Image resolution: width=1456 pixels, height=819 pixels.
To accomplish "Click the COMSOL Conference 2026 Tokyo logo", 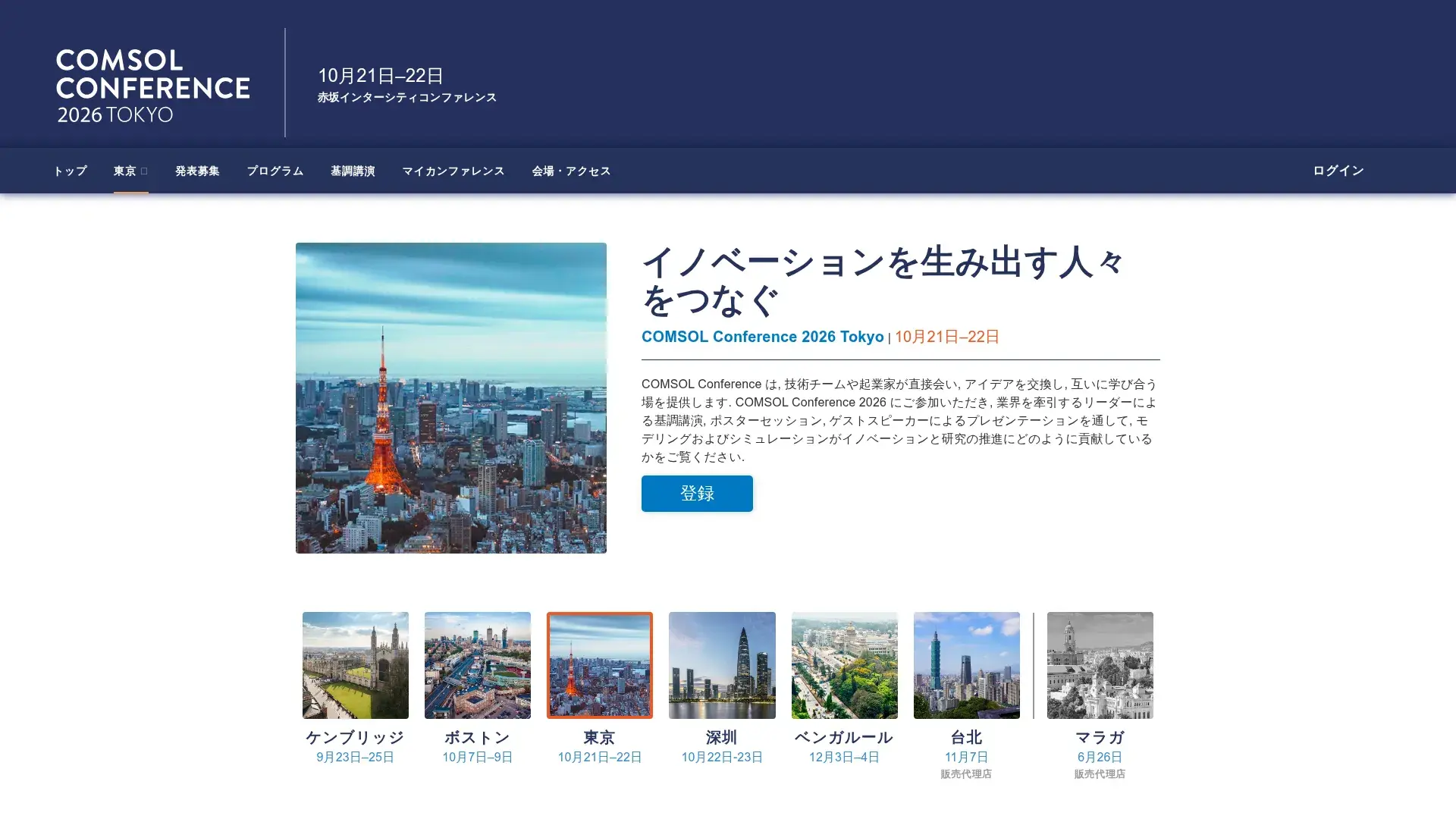I will [x=152, y=86].
